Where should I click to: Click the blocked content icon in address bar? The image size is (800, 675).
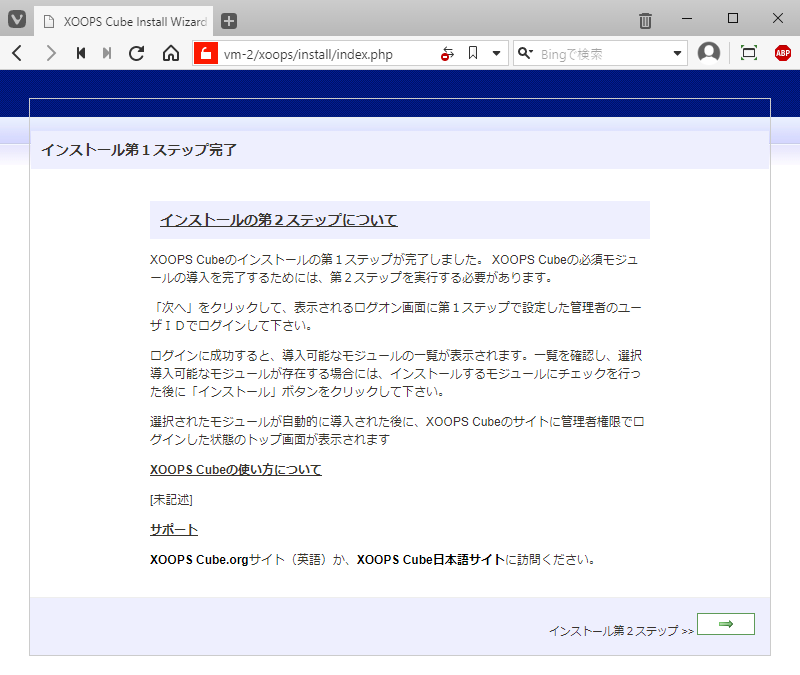pos(447,53)
